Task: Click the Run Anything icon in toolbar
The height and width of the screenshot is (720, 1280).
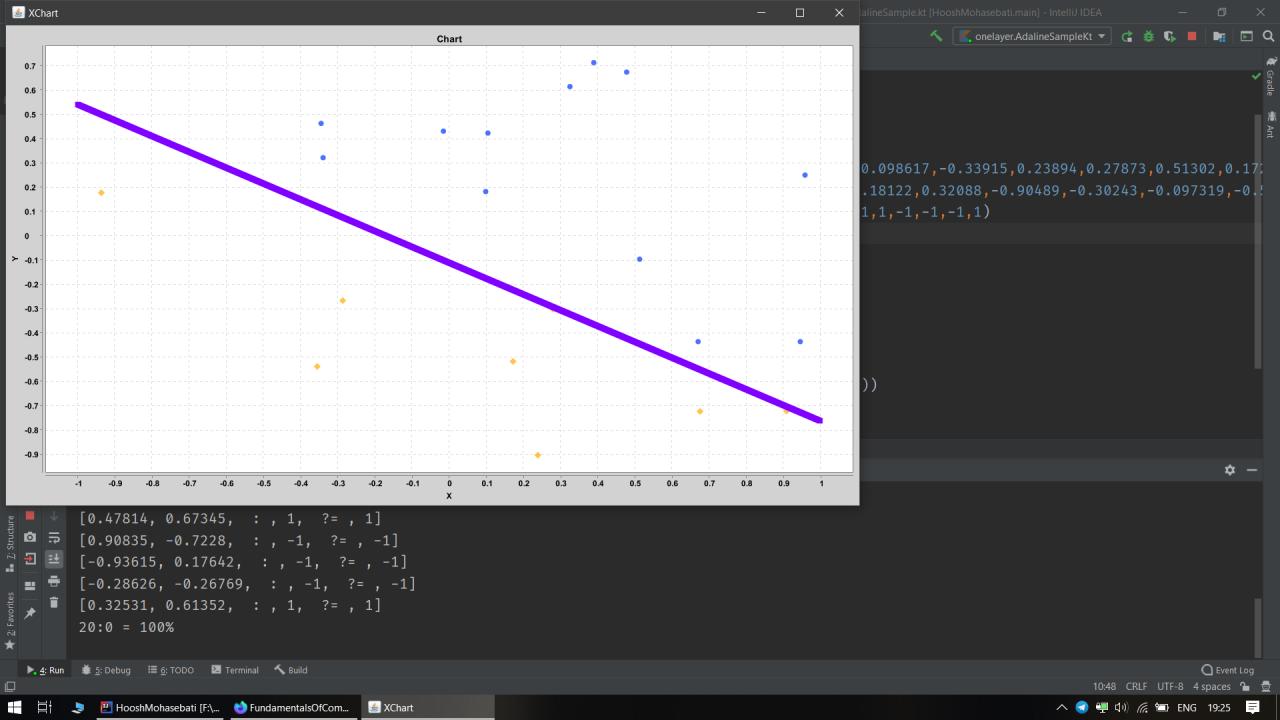Action: point(1247,36)
